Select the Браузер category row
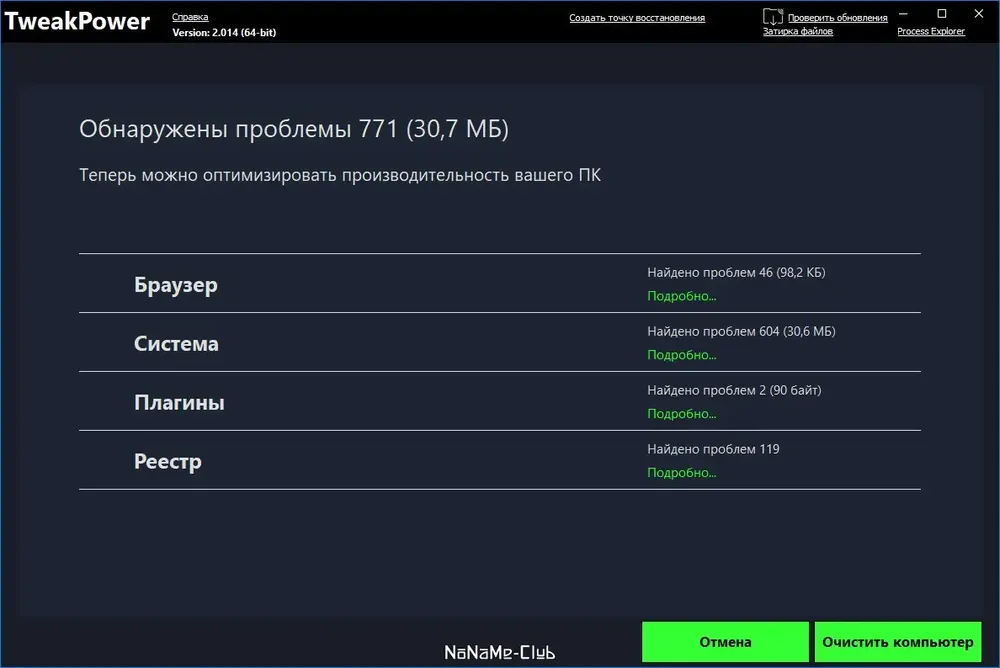The height and width of the screenshot is (668, 1000). tap(499, 283)
